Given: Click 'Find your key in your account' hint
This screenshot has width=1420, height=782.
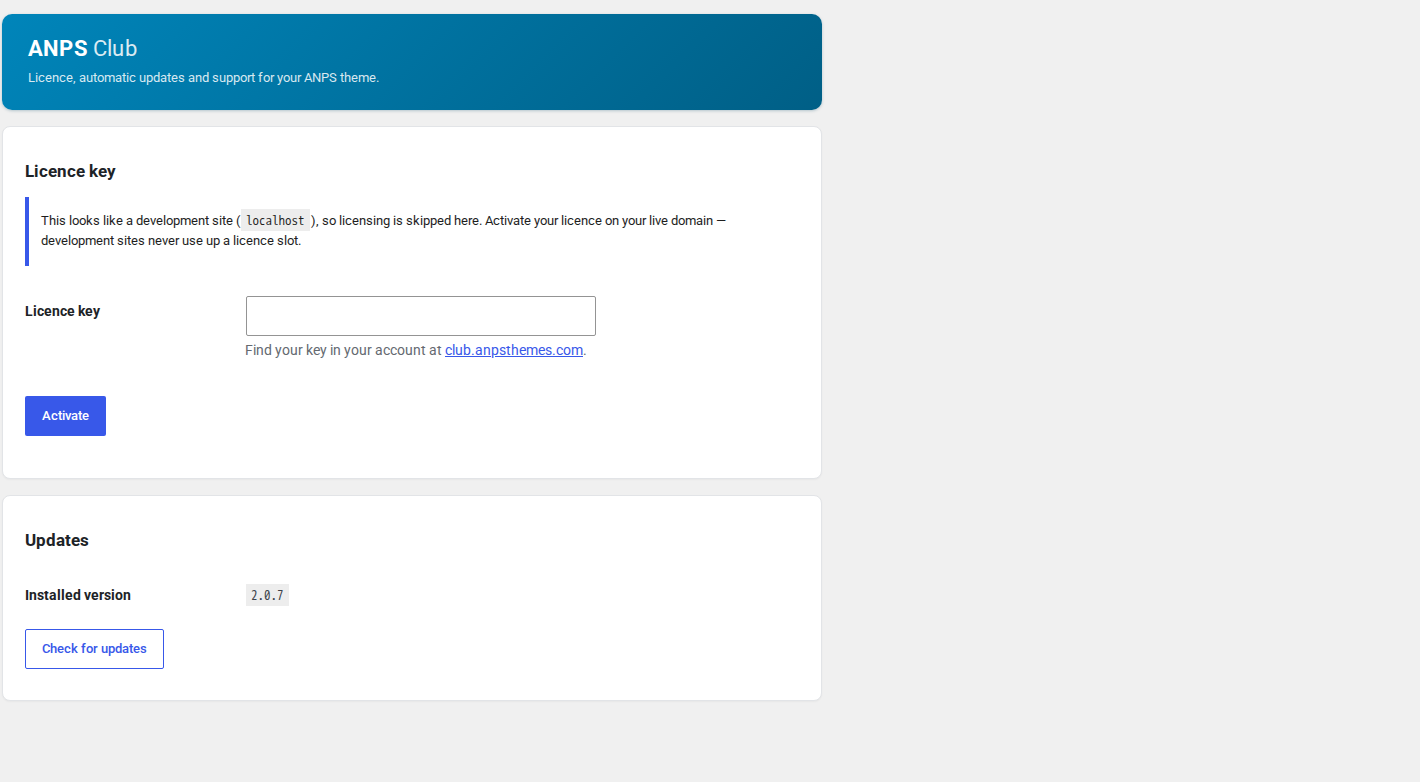Looking at the screenshot, I should 415,350.
